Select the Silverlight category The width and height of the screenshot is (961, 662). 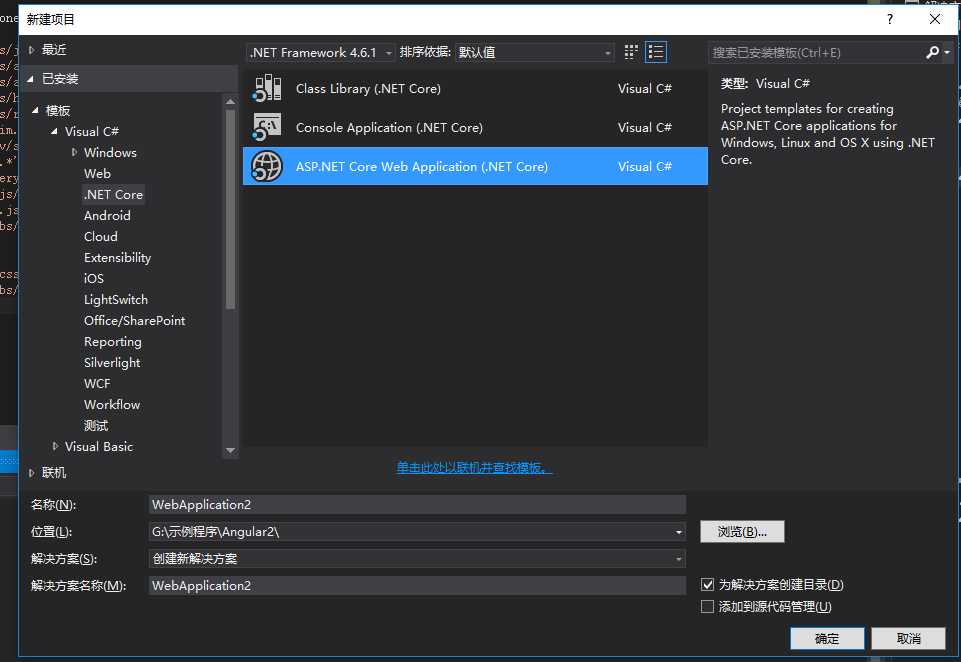point(112,362)
